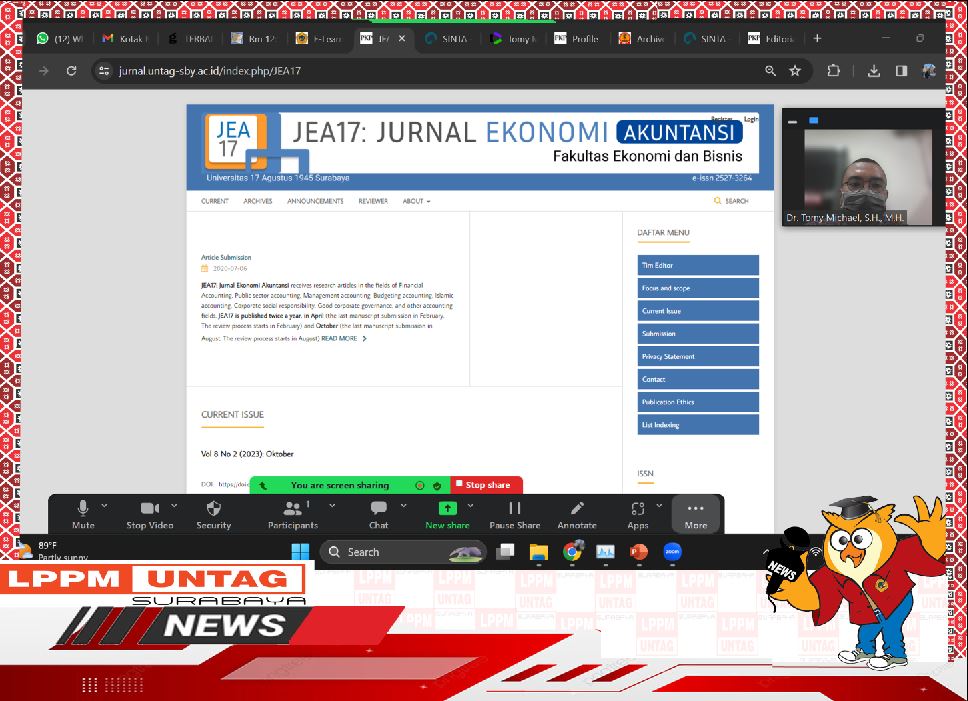This screenshot has height=701, width=968.
Task: Click Current Issue in Daftar Menu
Action: point(698,311)
